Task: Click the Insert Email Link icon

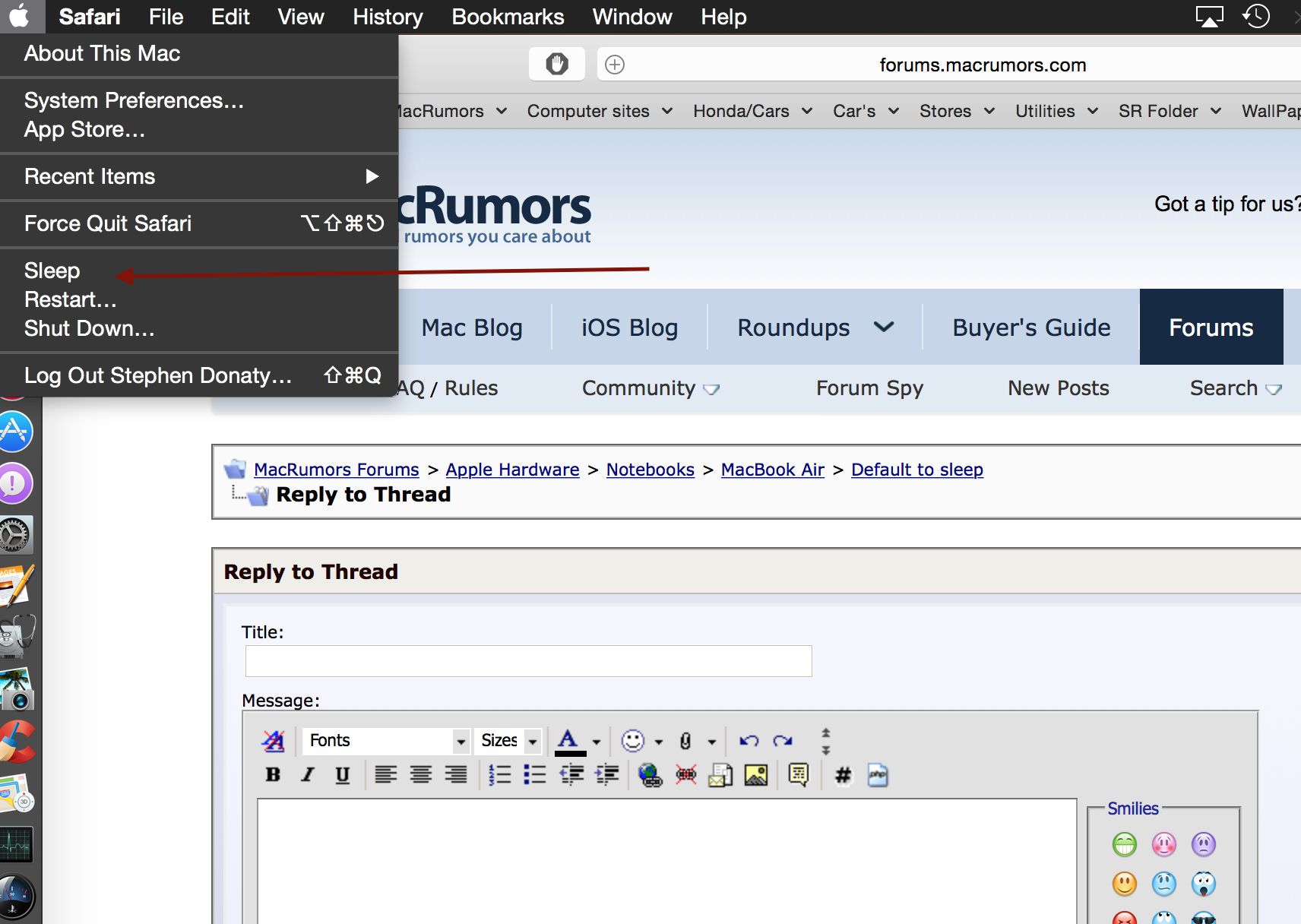Action: click(720, 774)
